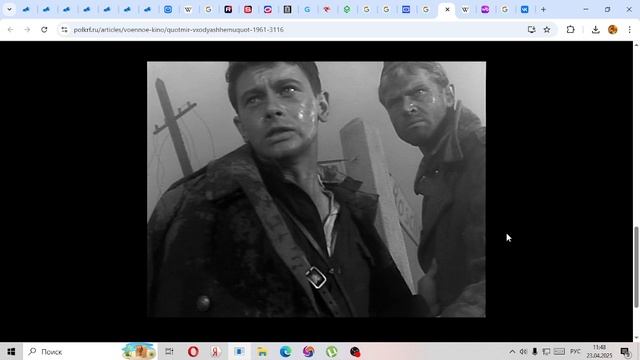View site information icon in address bar
Screen dimensions: 640x360
pyautogui.click(x=64, y=29)
